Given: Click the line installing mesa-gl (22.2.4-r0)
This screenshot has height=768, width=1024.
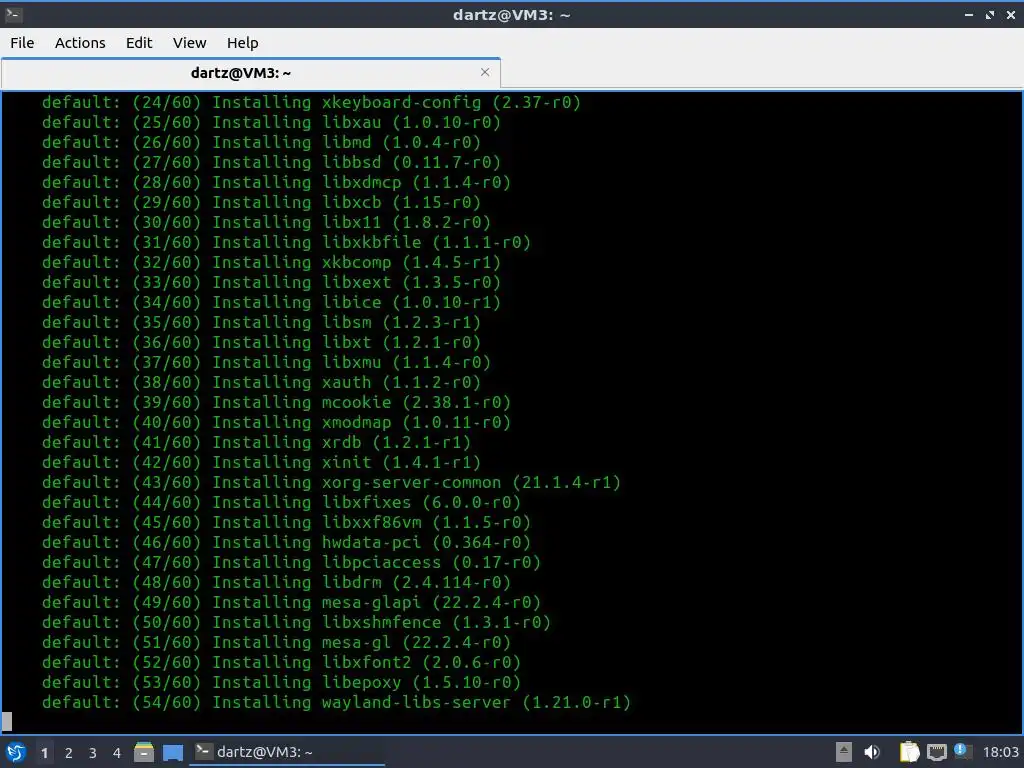Looking at the screenshot, I should pyautogui.click(x=276, y=643).
